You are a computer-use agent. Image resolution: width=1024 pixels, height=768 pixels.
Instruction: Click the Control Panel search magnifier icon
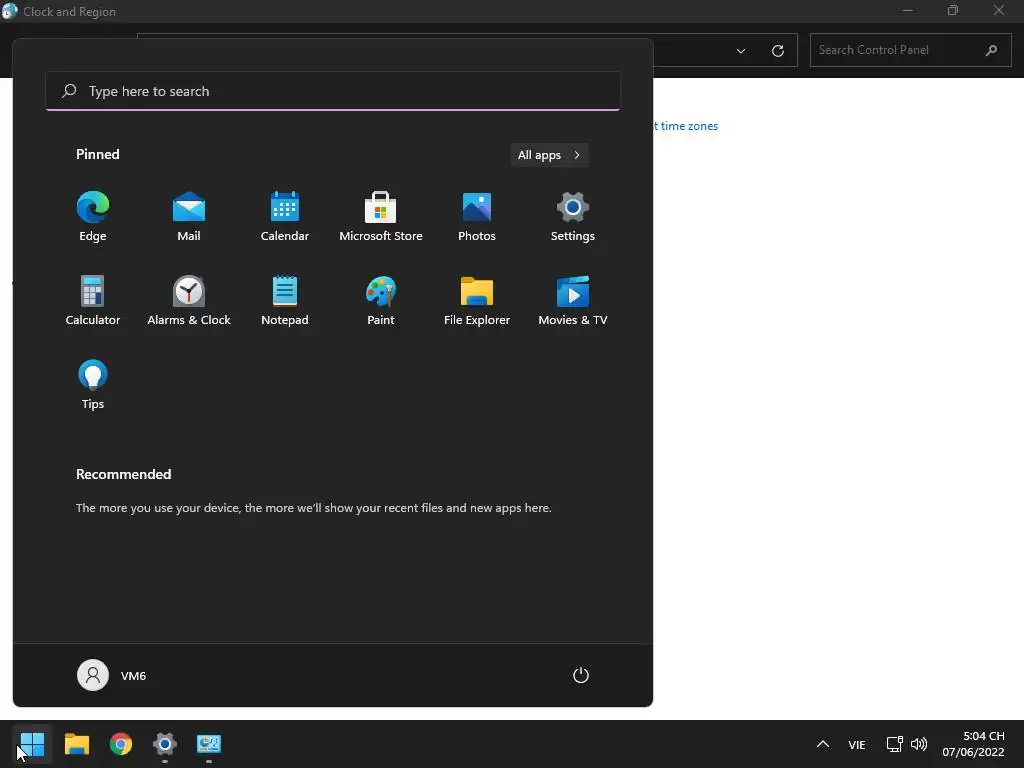pyautogui.click(x=991, y=50)
